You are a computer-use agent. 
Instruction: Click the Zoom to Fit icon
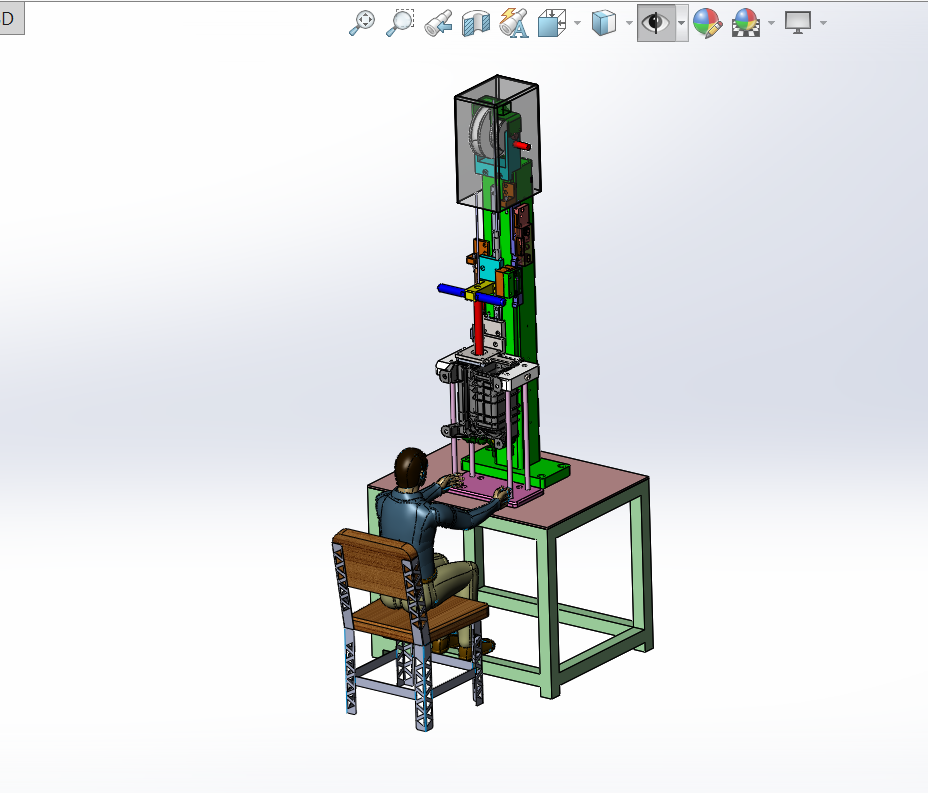(x=362, y=23)
